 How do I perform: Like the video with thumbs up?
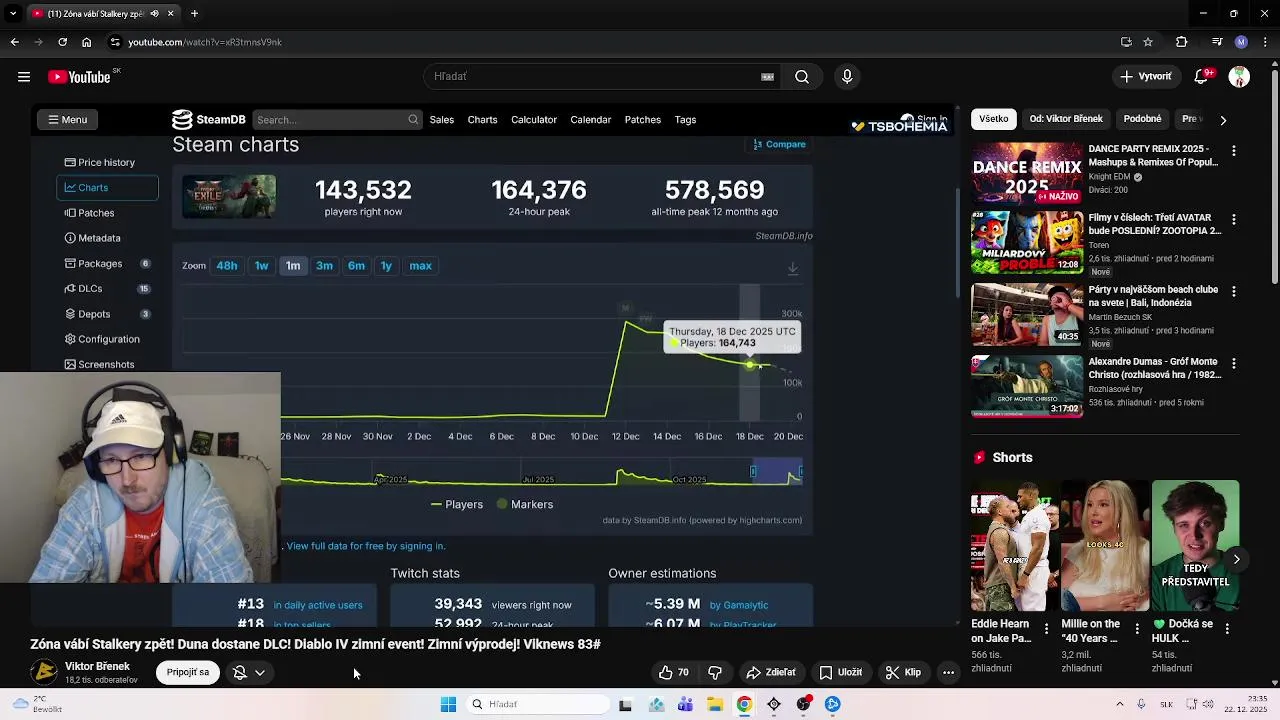673,672
